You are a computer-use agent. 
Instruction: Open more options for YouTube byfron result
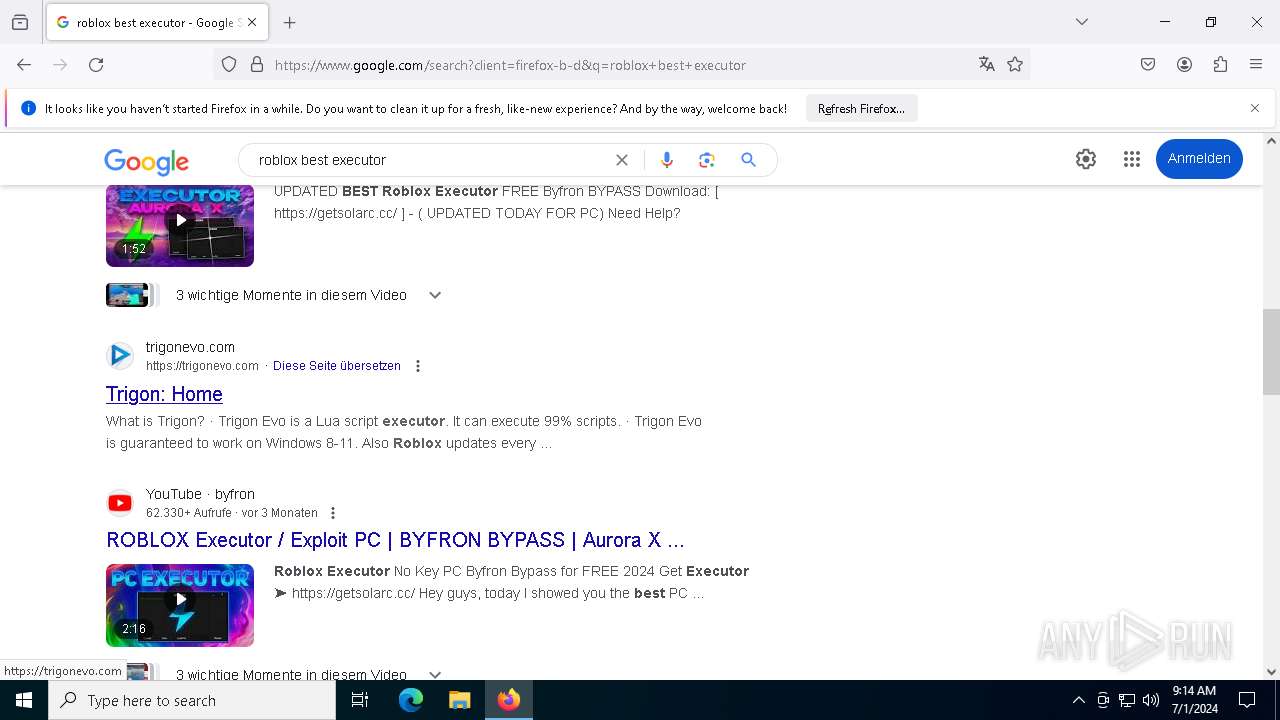333,513
